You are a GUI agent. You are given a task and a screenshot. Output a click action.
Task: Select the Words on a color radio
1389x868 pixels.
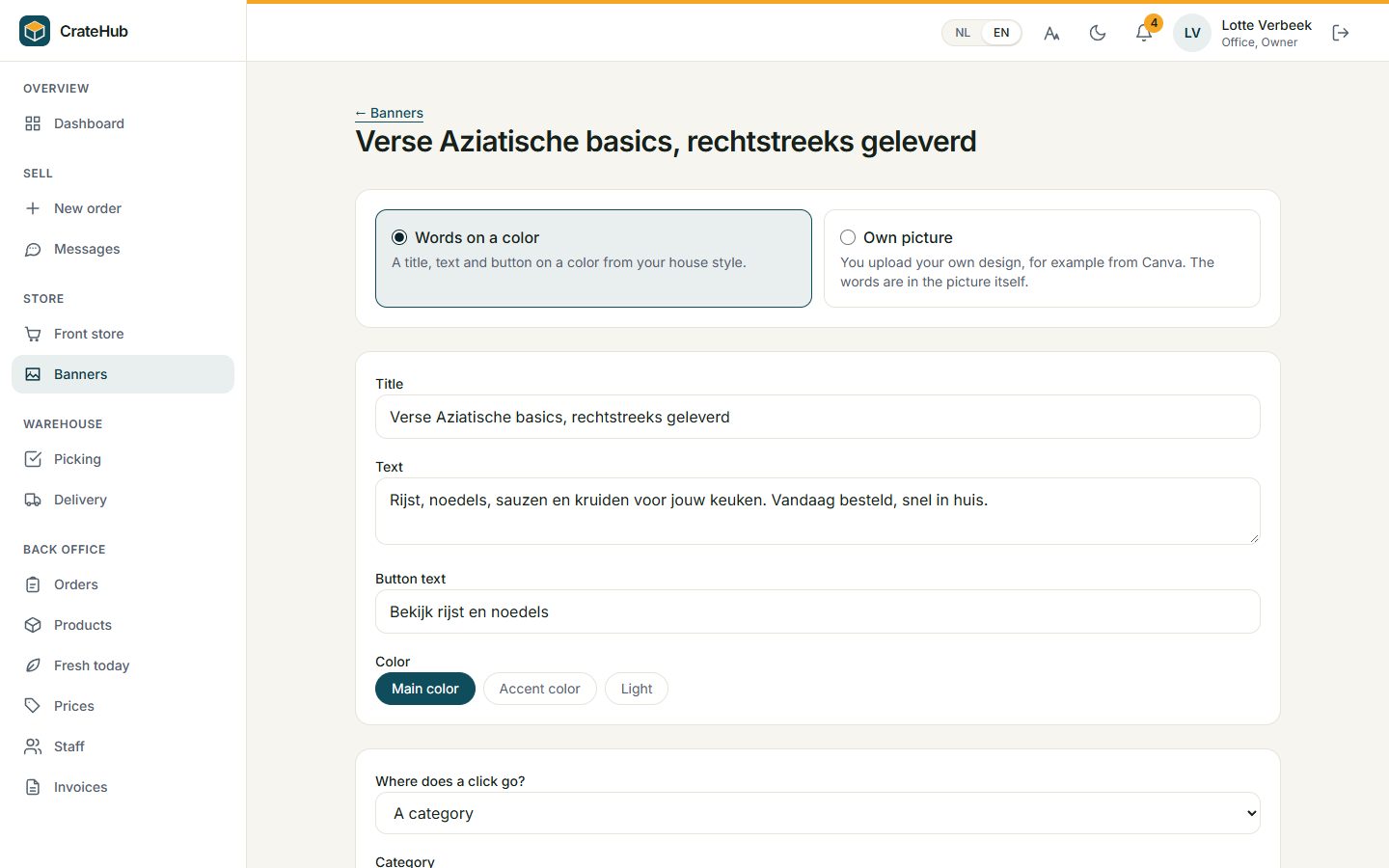399,237
